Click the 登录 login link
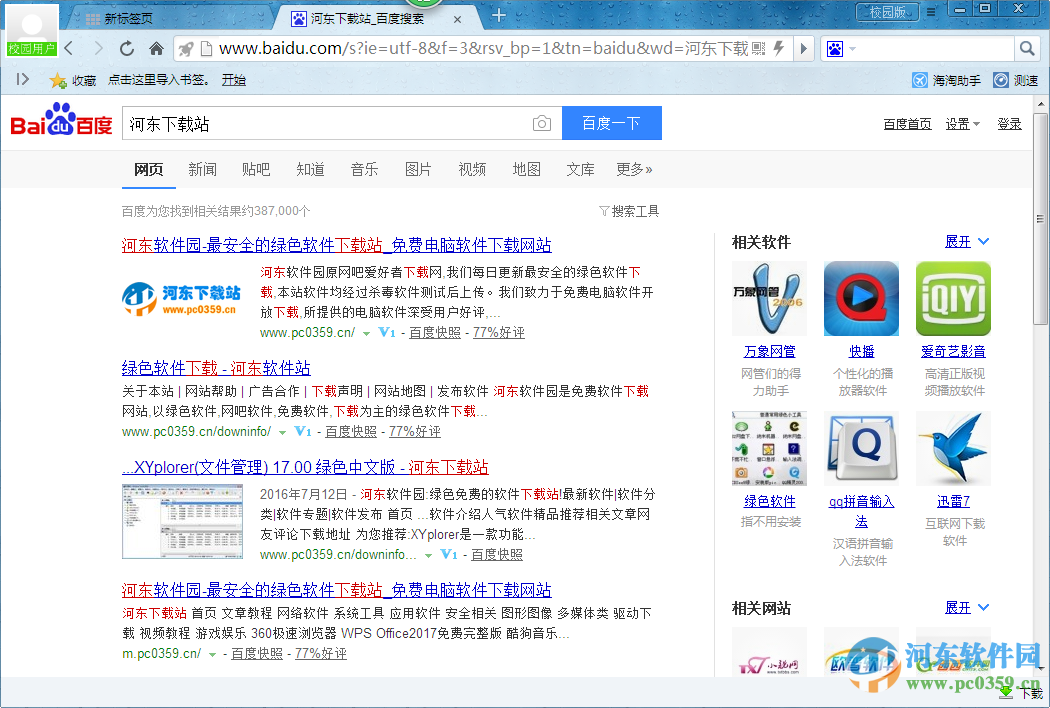Screen dimensions: 1050x708 1009,124
